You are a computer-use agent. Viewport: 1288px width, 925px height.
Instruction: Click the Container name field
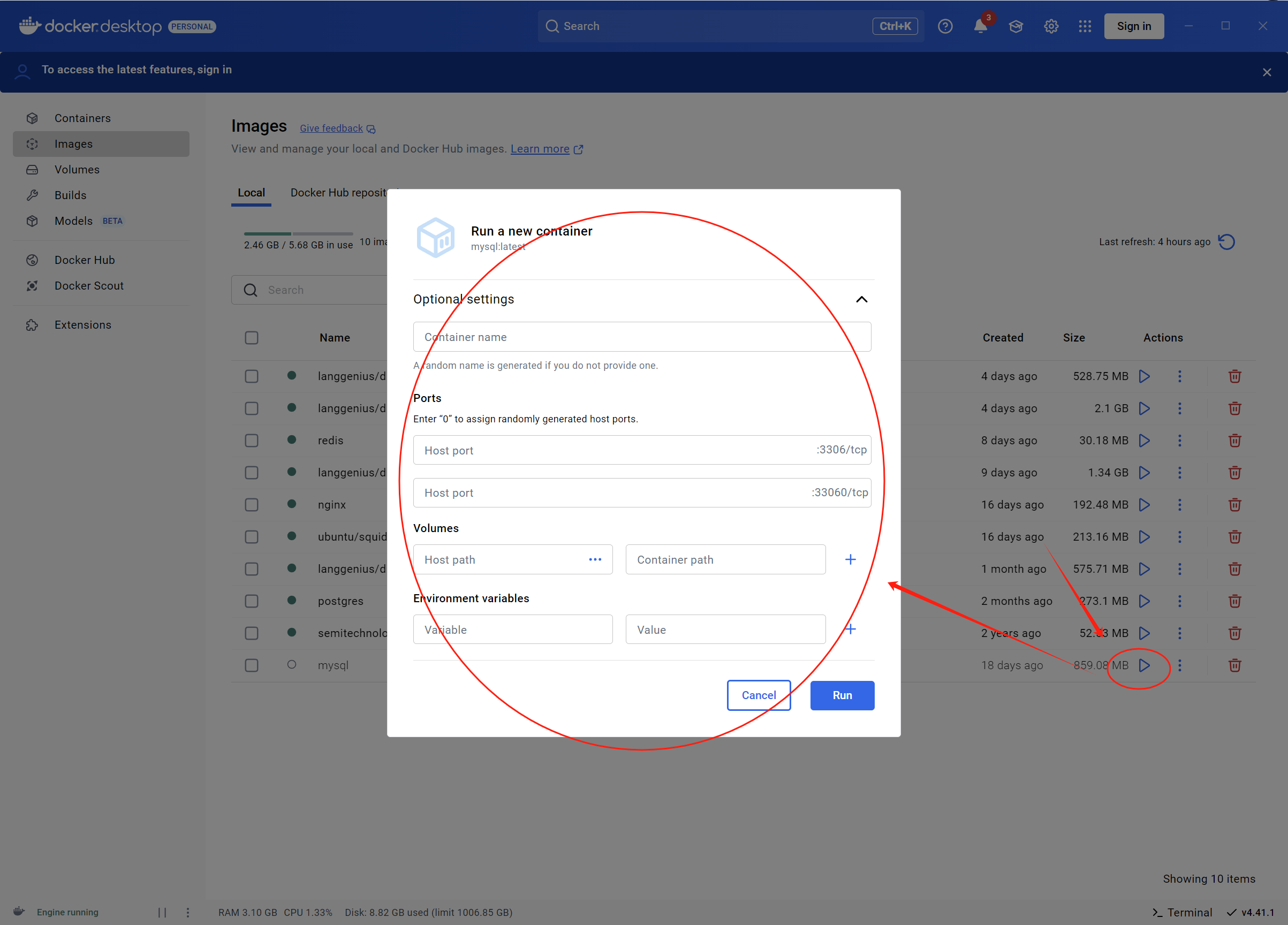(x=642, y=337)
